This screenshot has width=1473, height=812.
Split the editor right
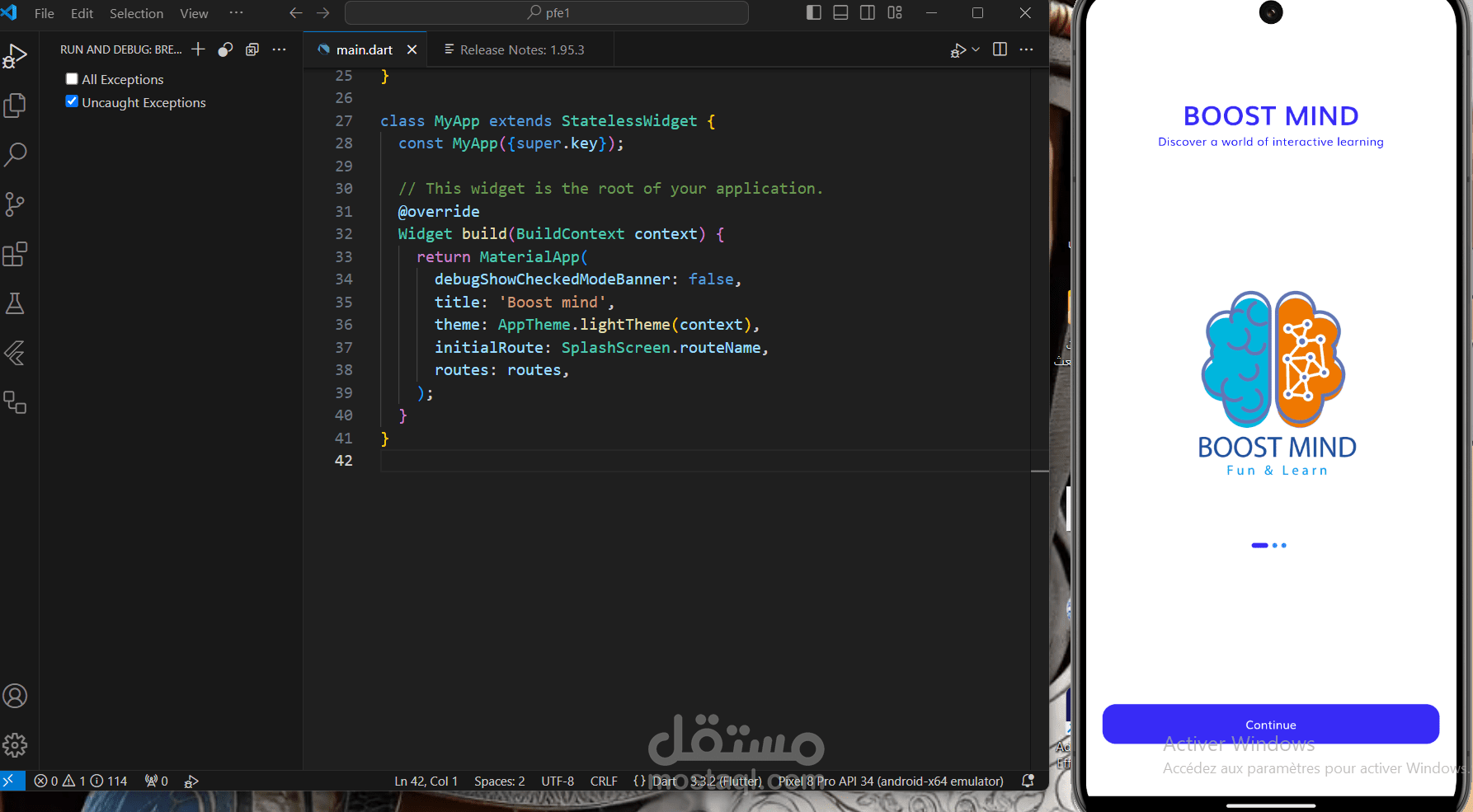tap(1000, 49)
